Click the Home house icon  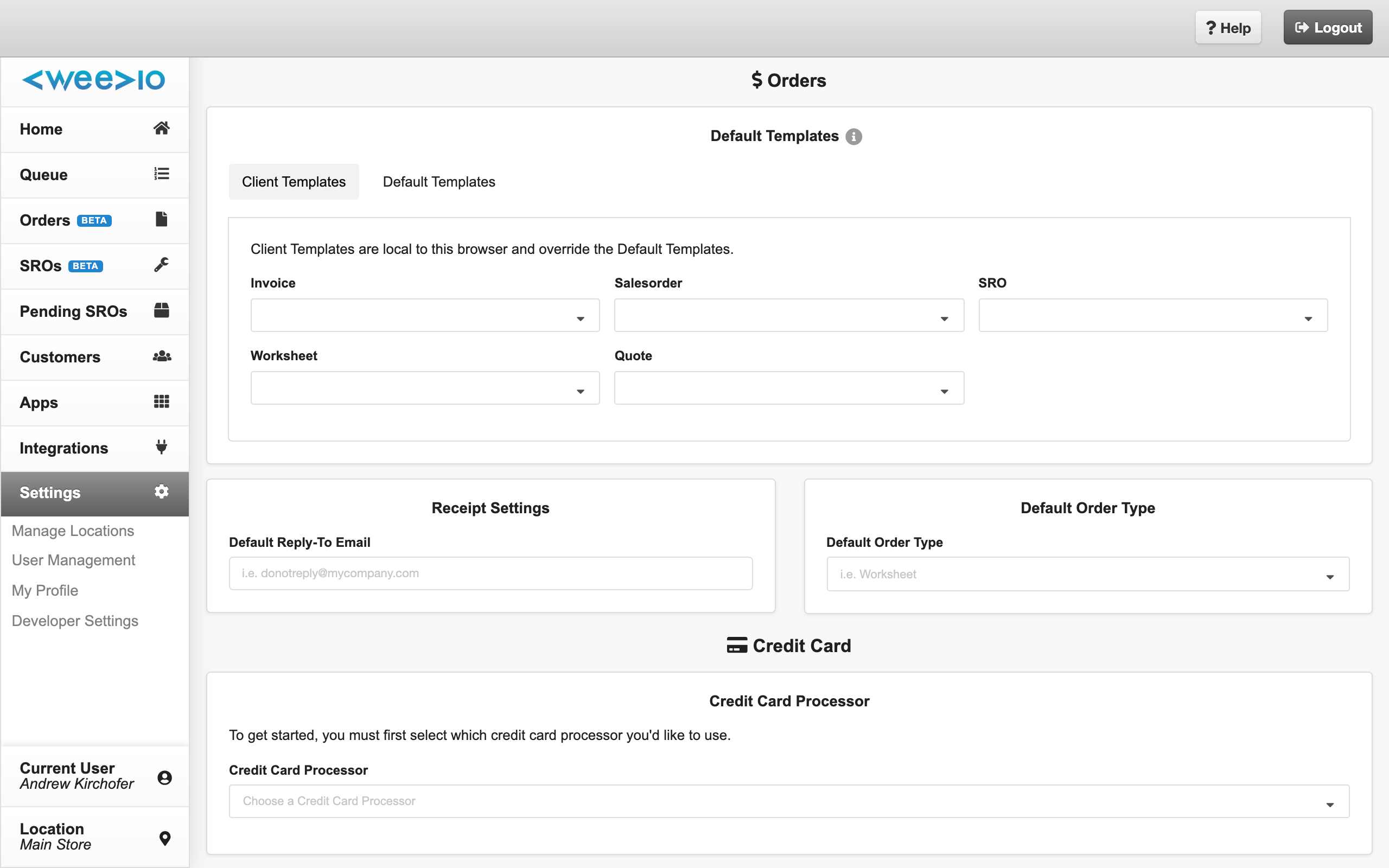pyautogui.click(x=161, y=129)
